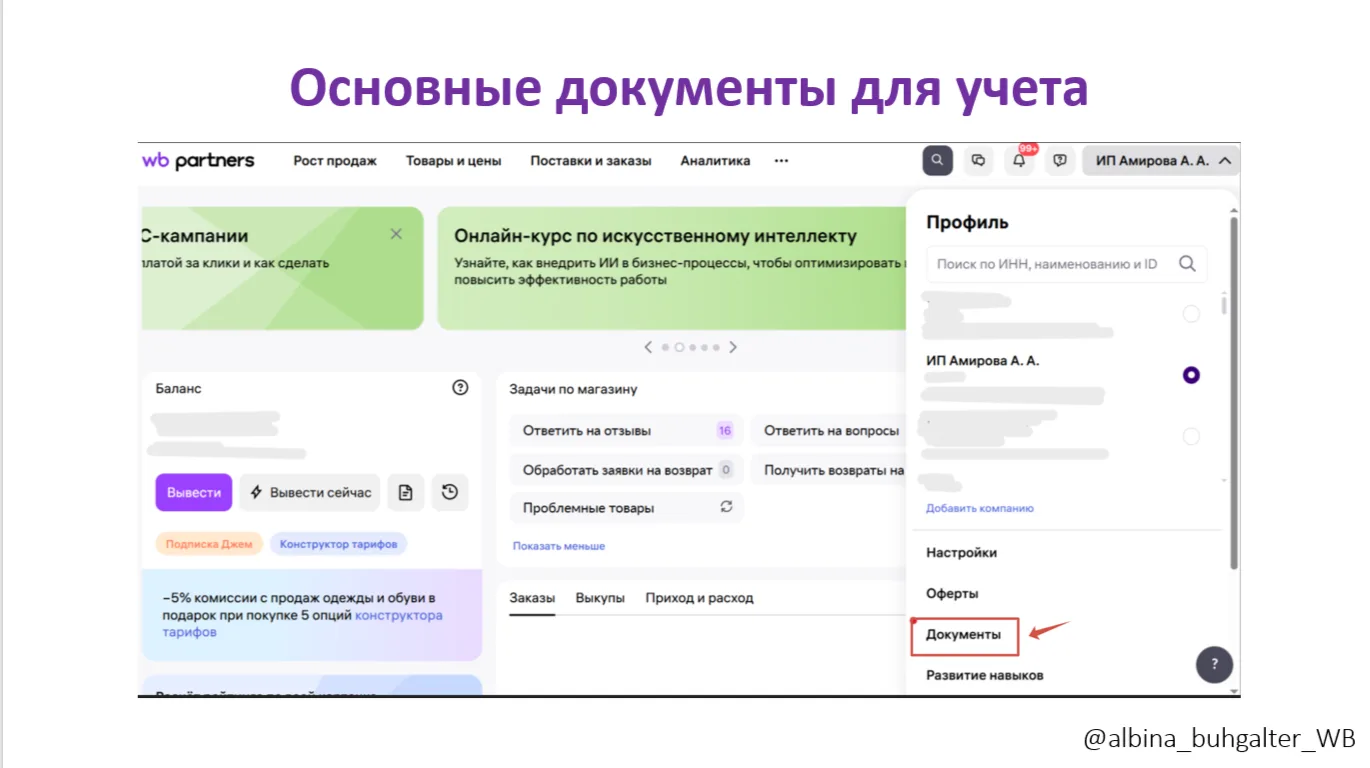Open Получить возвраты task
The height and width of the screenshot is (768, 1370).
click(829, 469)
